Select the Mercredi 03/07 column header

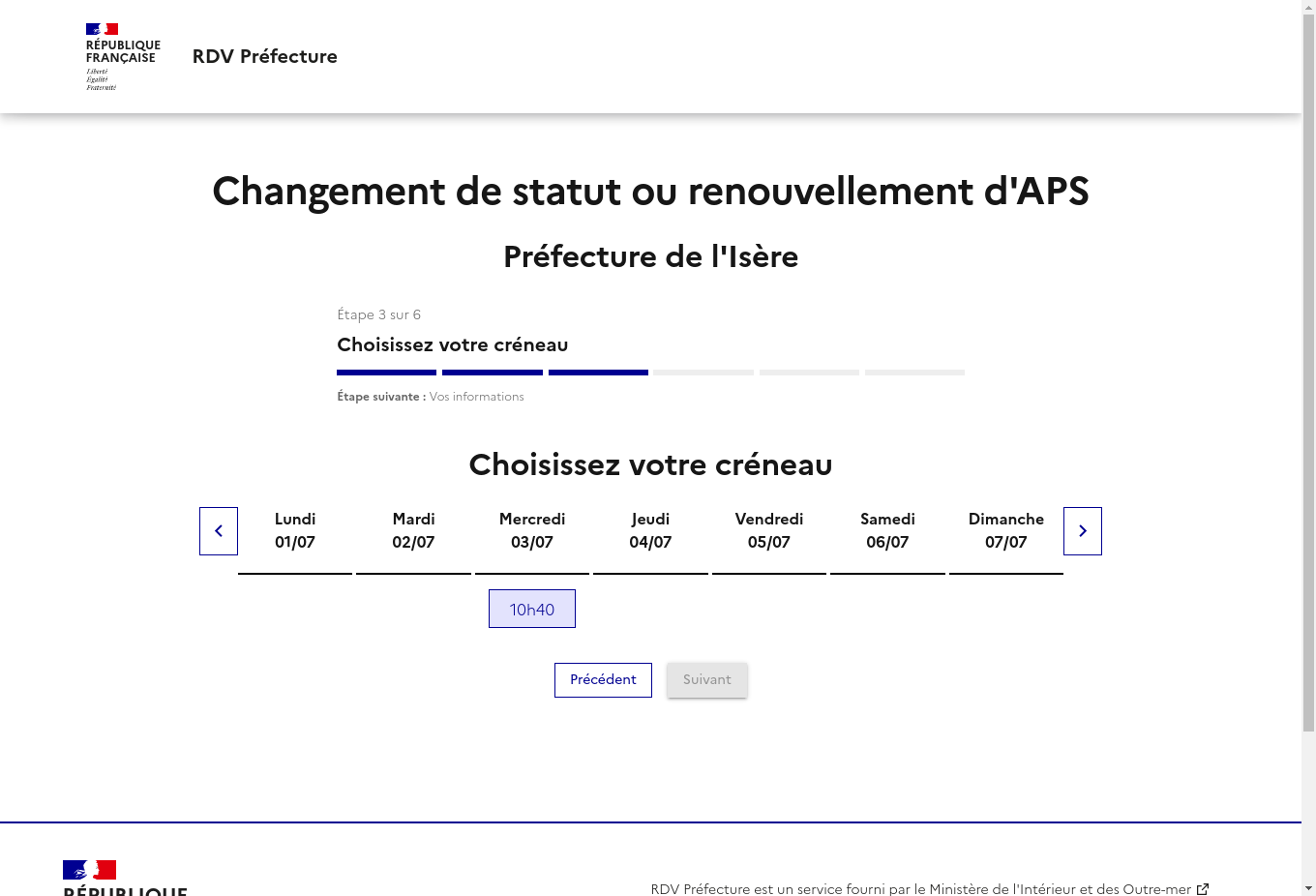coord(532,531)
